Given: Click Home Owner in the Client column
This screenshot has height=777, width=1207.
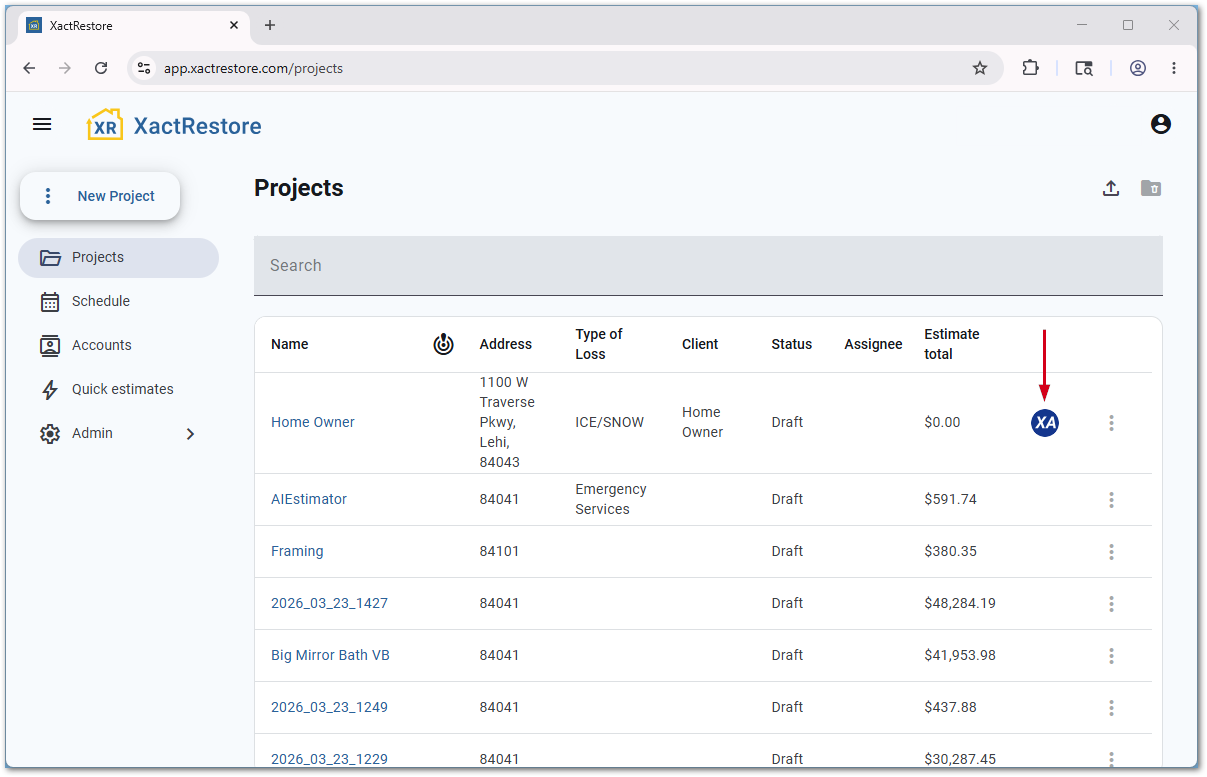Looking at the screenshot, I should [703, 422].
